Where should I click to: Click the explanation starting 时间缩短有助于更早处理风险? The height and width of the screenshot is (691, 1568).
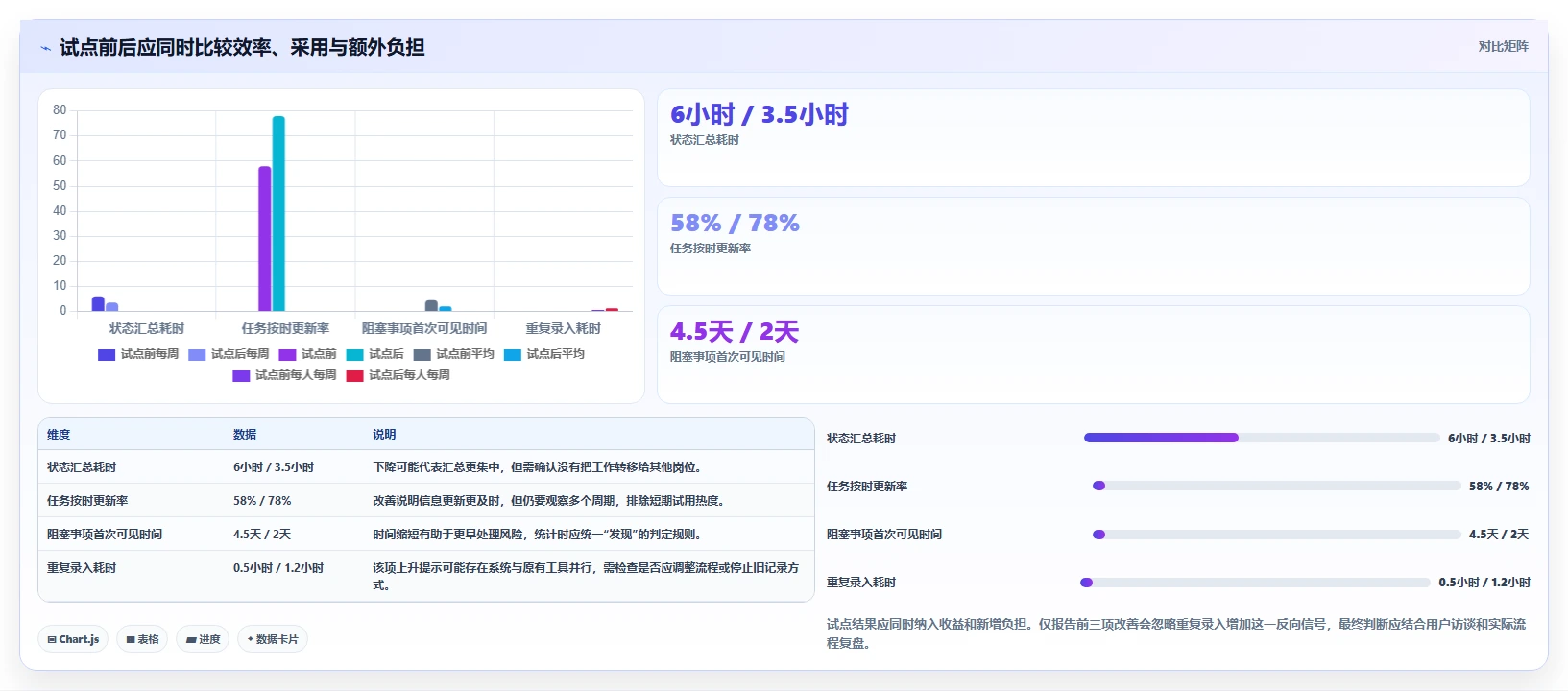pos(539,535)
